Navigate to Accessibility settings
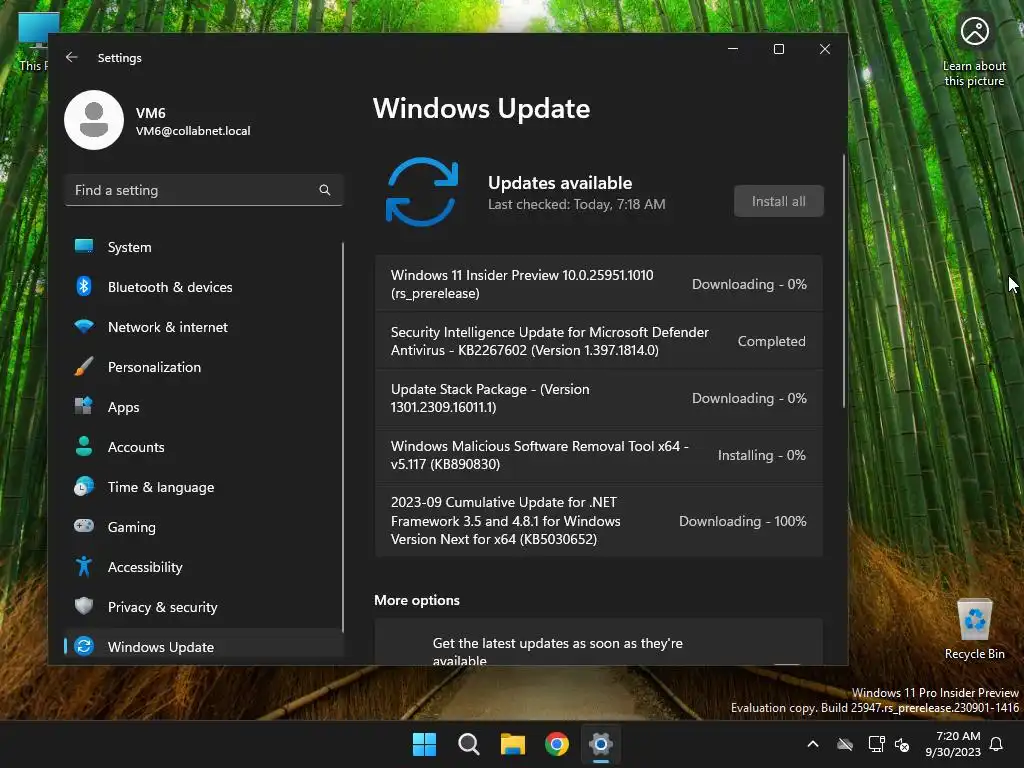Image resolution: width=1024 pixels, height=768 pixels. 204,567
